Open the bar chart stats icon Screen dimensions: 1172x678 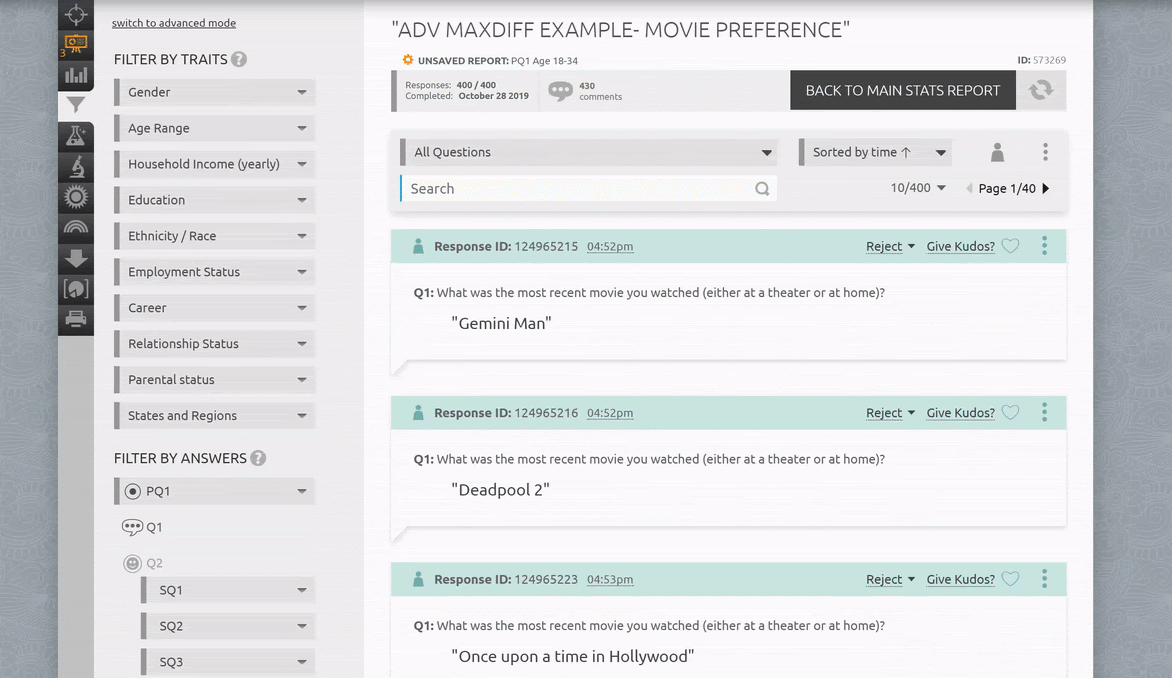point(75,75)
